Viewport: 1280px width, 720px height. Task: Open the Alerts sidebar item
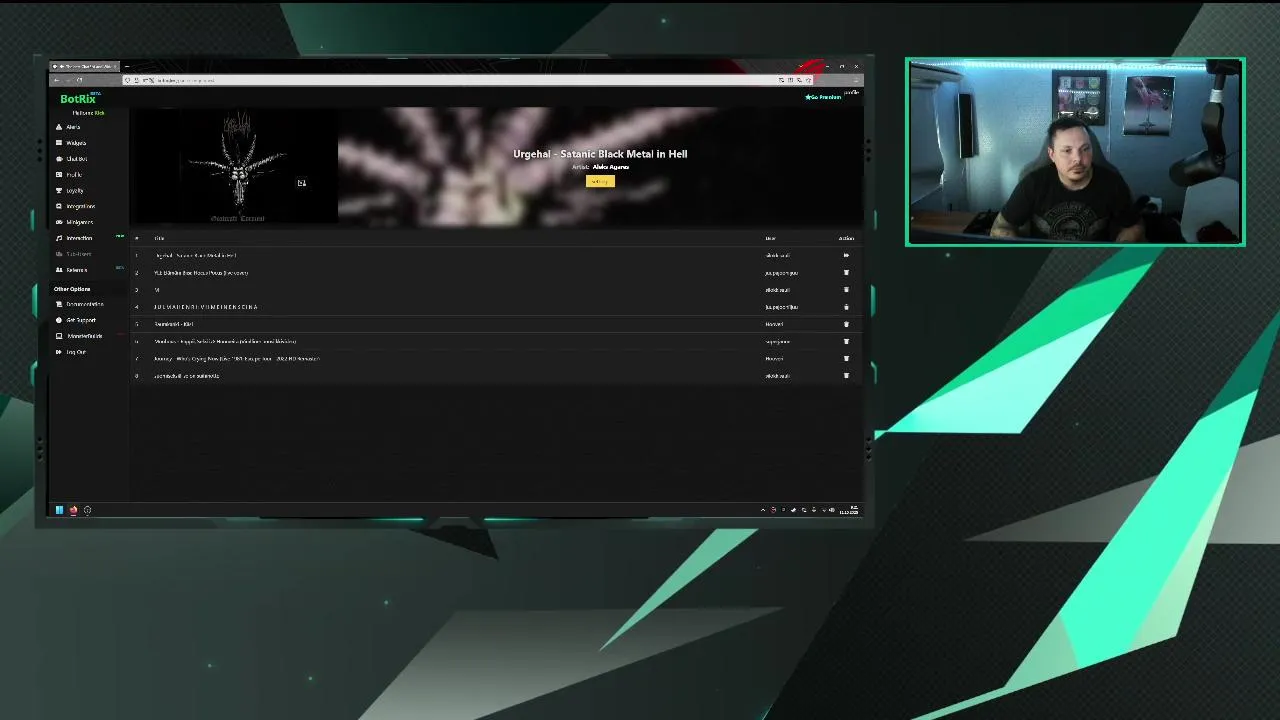[73, 127]
